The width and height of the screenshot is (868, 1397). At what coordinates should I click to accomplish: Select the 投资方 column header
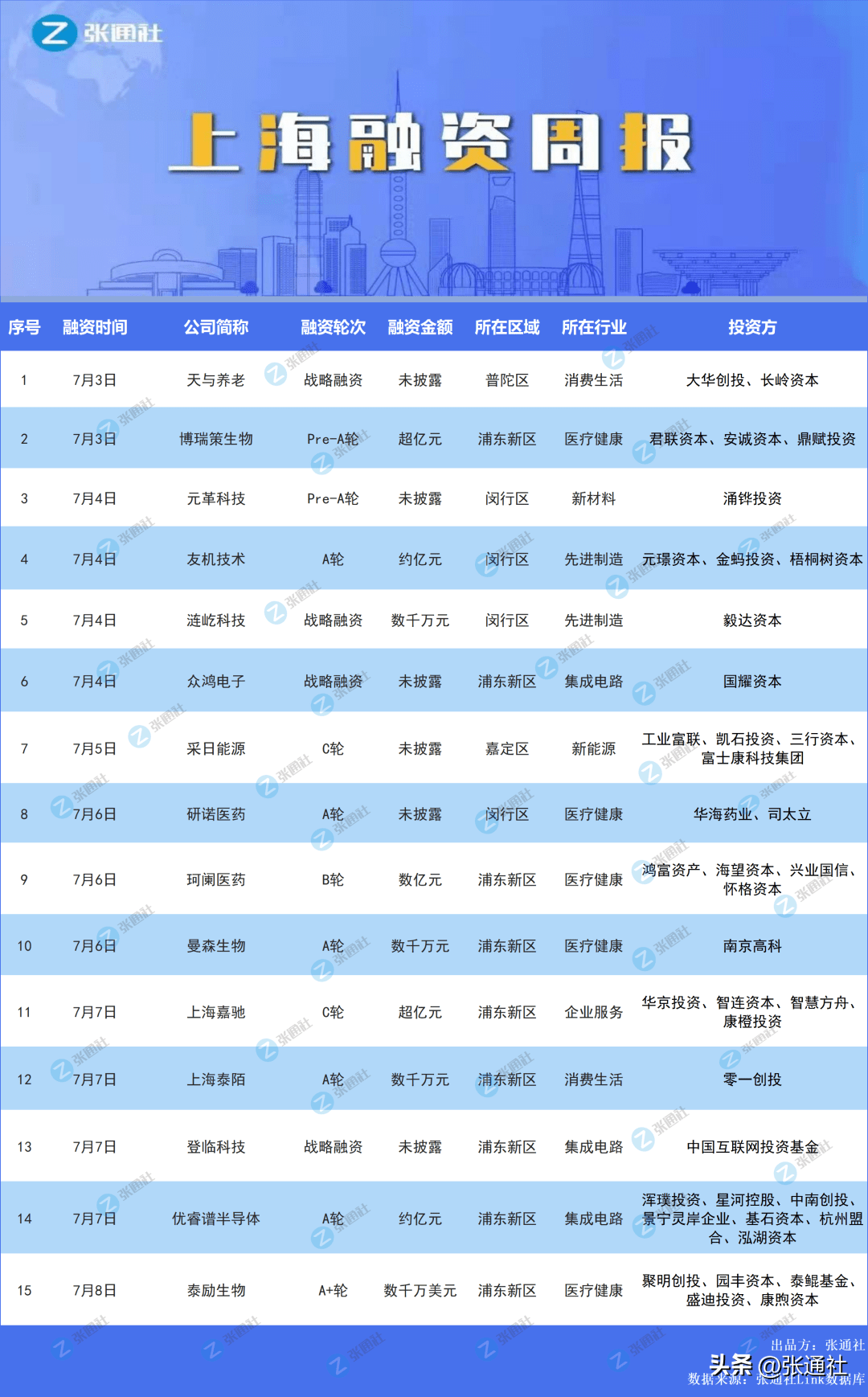click(x=752, y=327)
